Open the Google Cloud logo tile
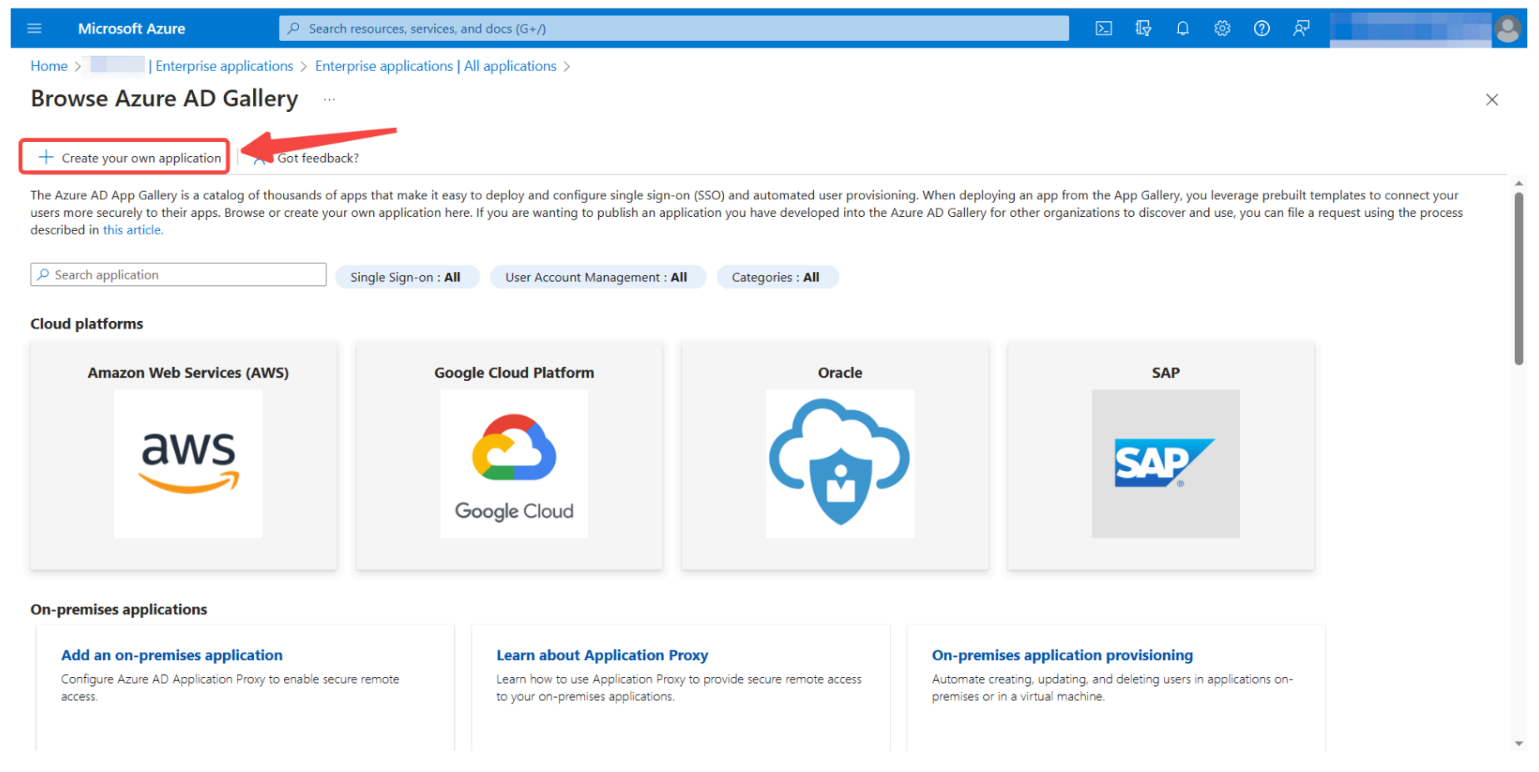The width and height of the screenshot is (1539, 772). [514, 464]
